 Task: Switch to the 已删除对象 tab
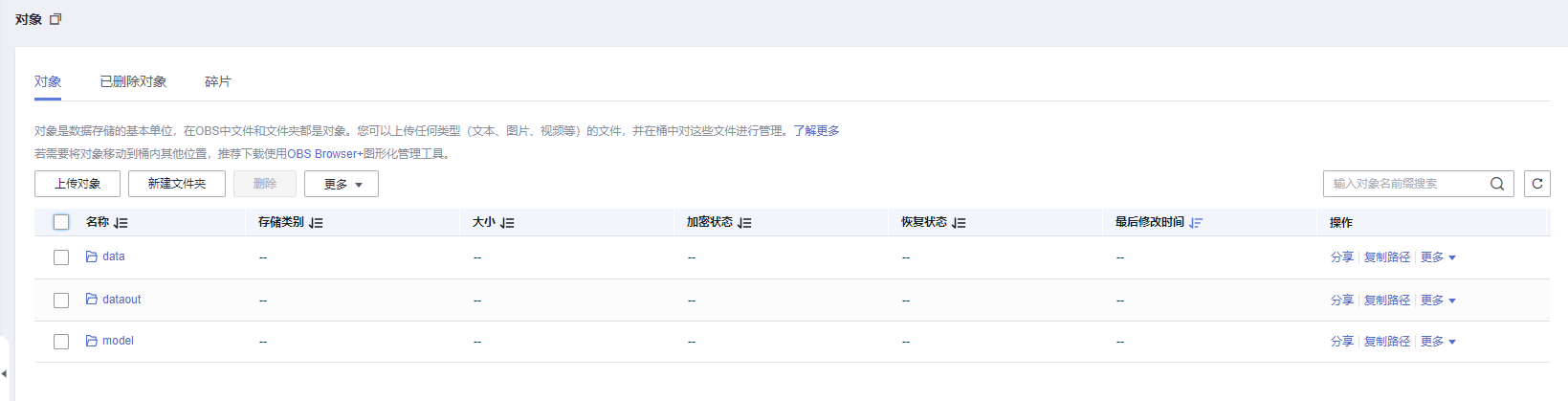[x=133, y=81]
